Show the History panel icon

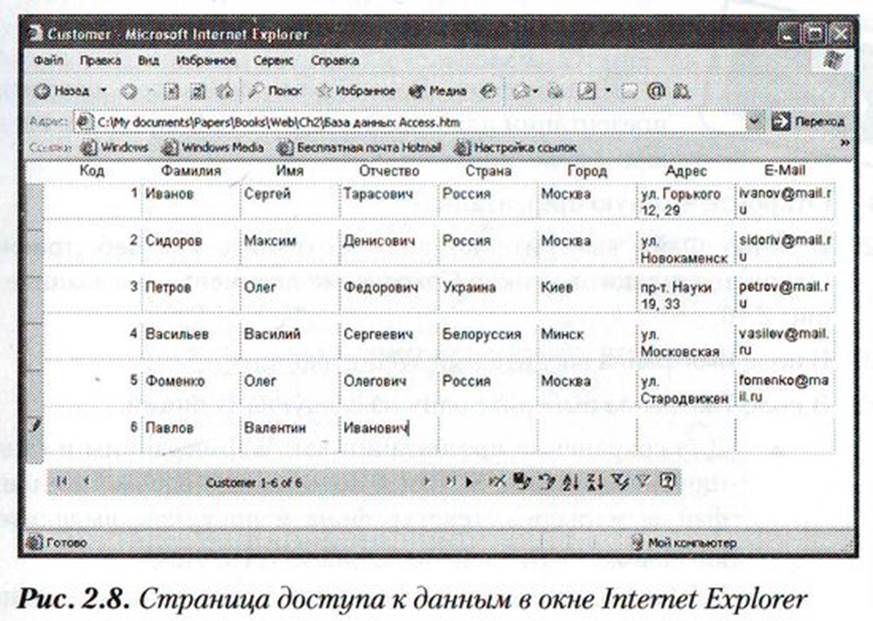[x=488, y=91]
